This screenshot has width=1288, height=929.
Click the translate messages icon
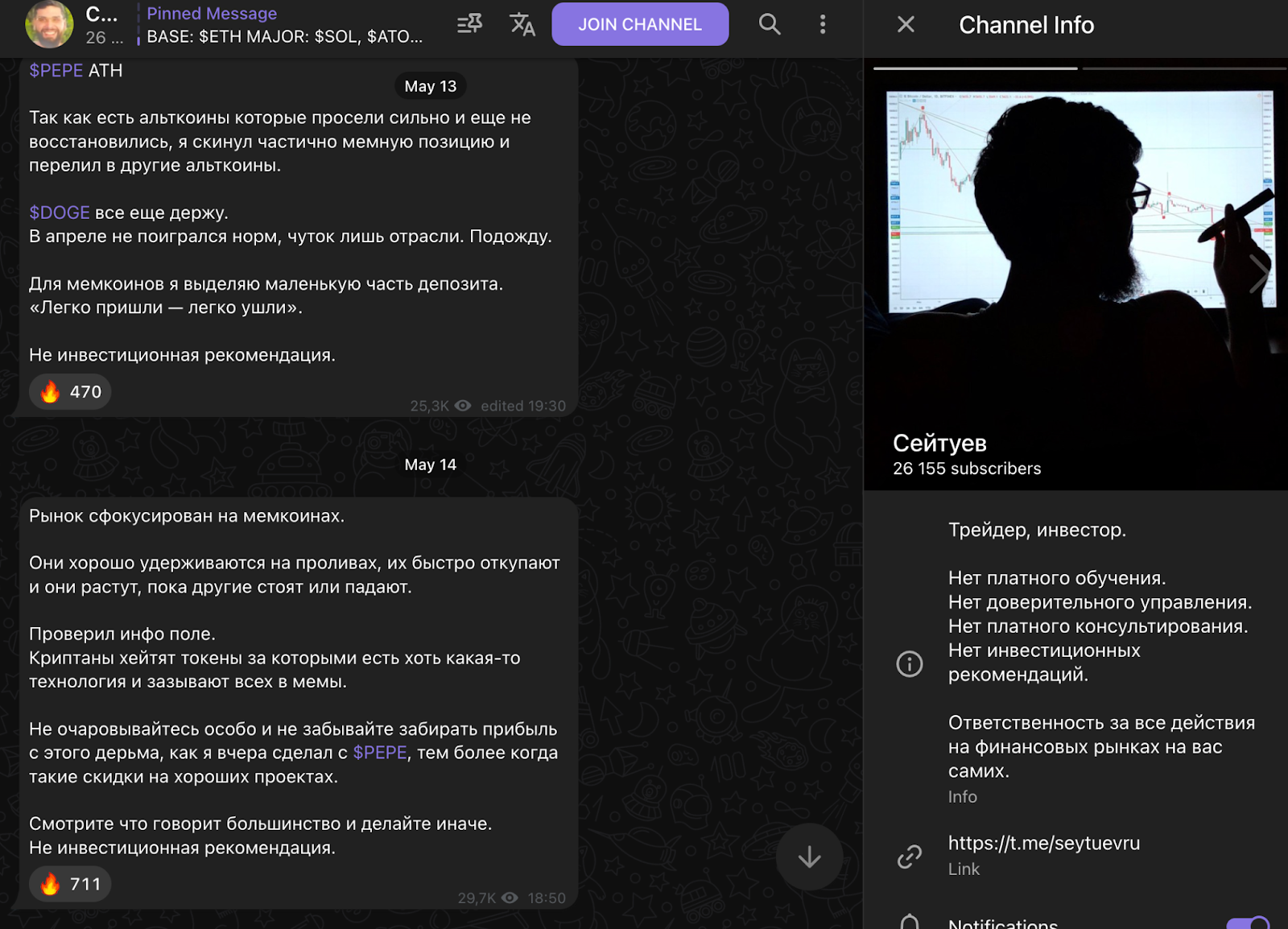[522, 24]
